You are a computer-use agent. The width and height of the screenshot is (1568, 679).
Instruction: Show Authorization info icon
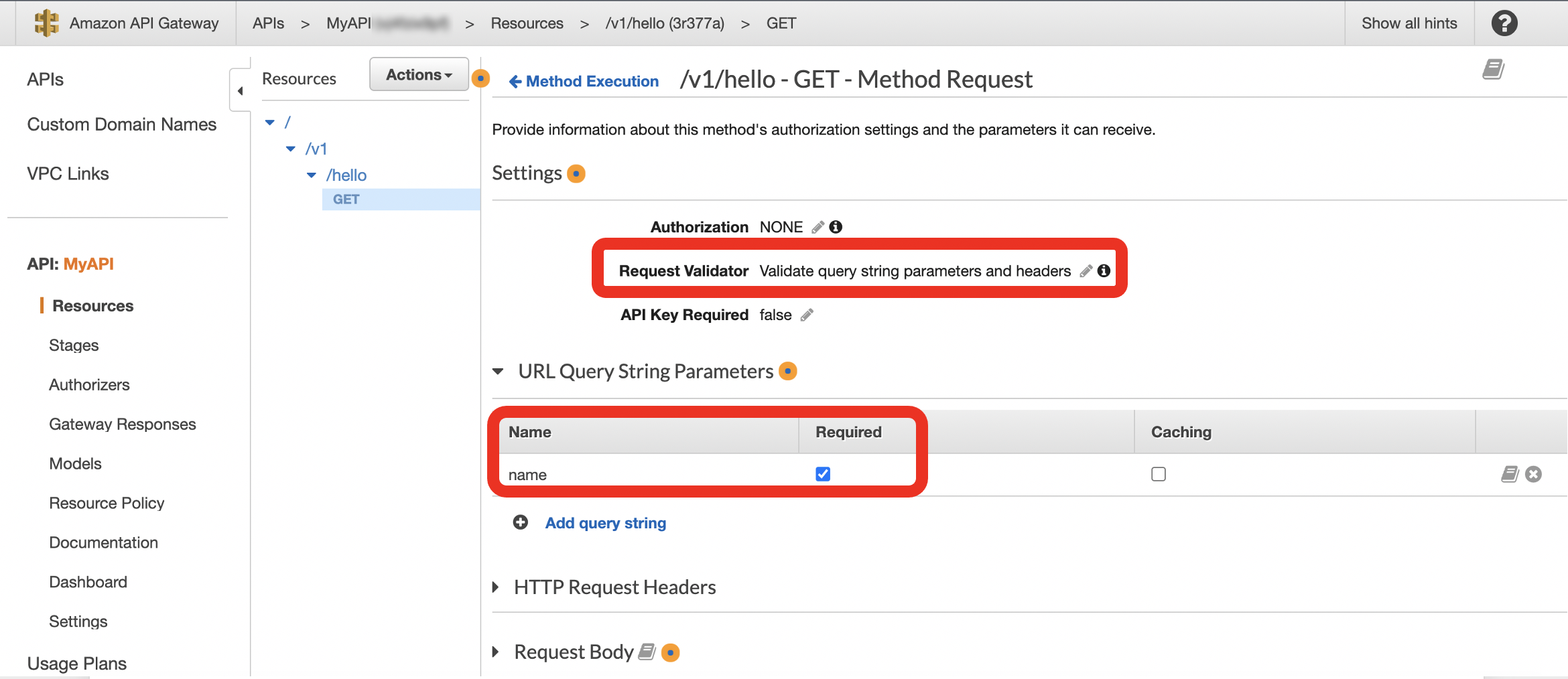pos(836,227)
